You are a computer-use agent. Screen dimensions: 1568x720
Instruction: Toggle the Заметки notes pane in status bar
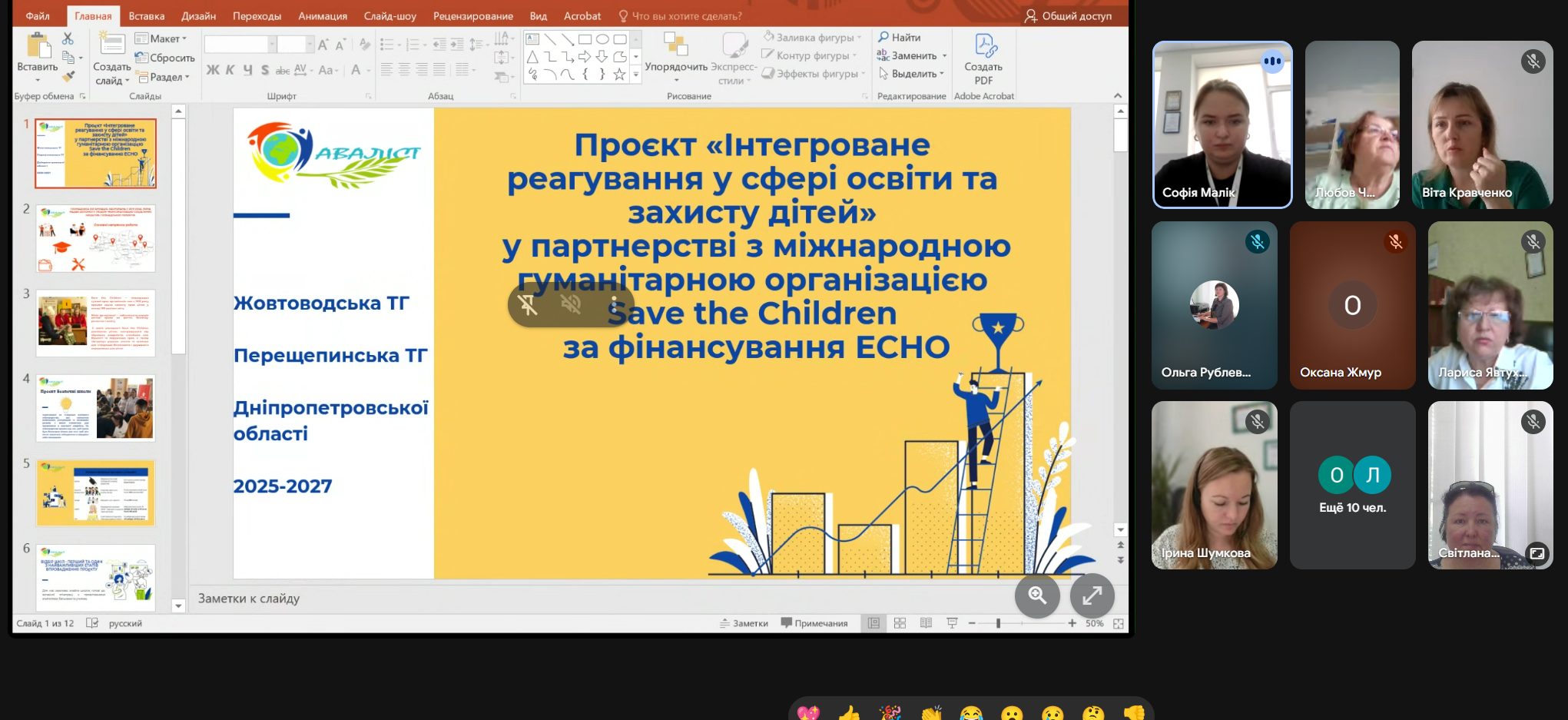click(x=744, y=623)
